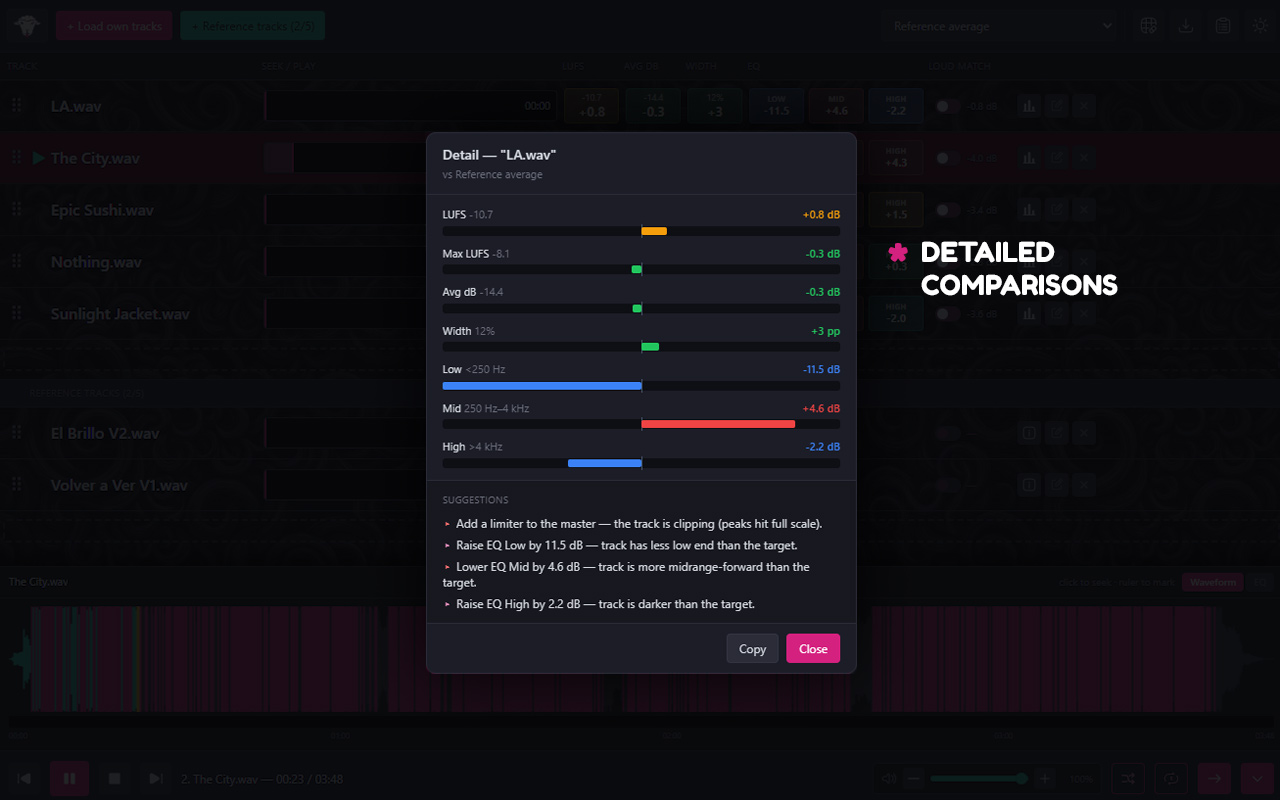Click edit icon for El Brillo V2.wav
The image size is (1280, 800).
click(x=1057, y=434)
